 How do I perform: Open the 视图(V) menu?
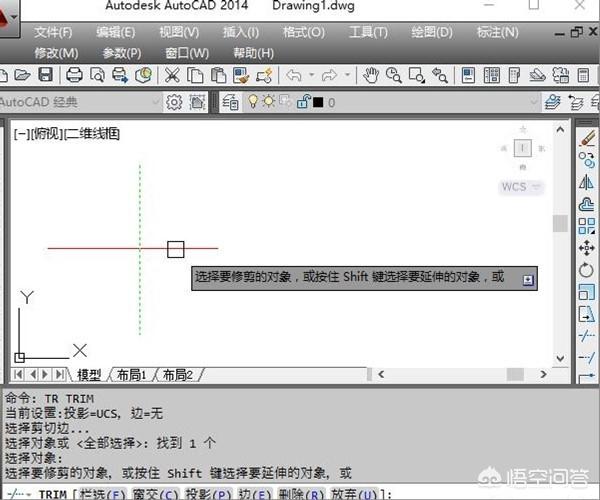click(x=179, y=33)
